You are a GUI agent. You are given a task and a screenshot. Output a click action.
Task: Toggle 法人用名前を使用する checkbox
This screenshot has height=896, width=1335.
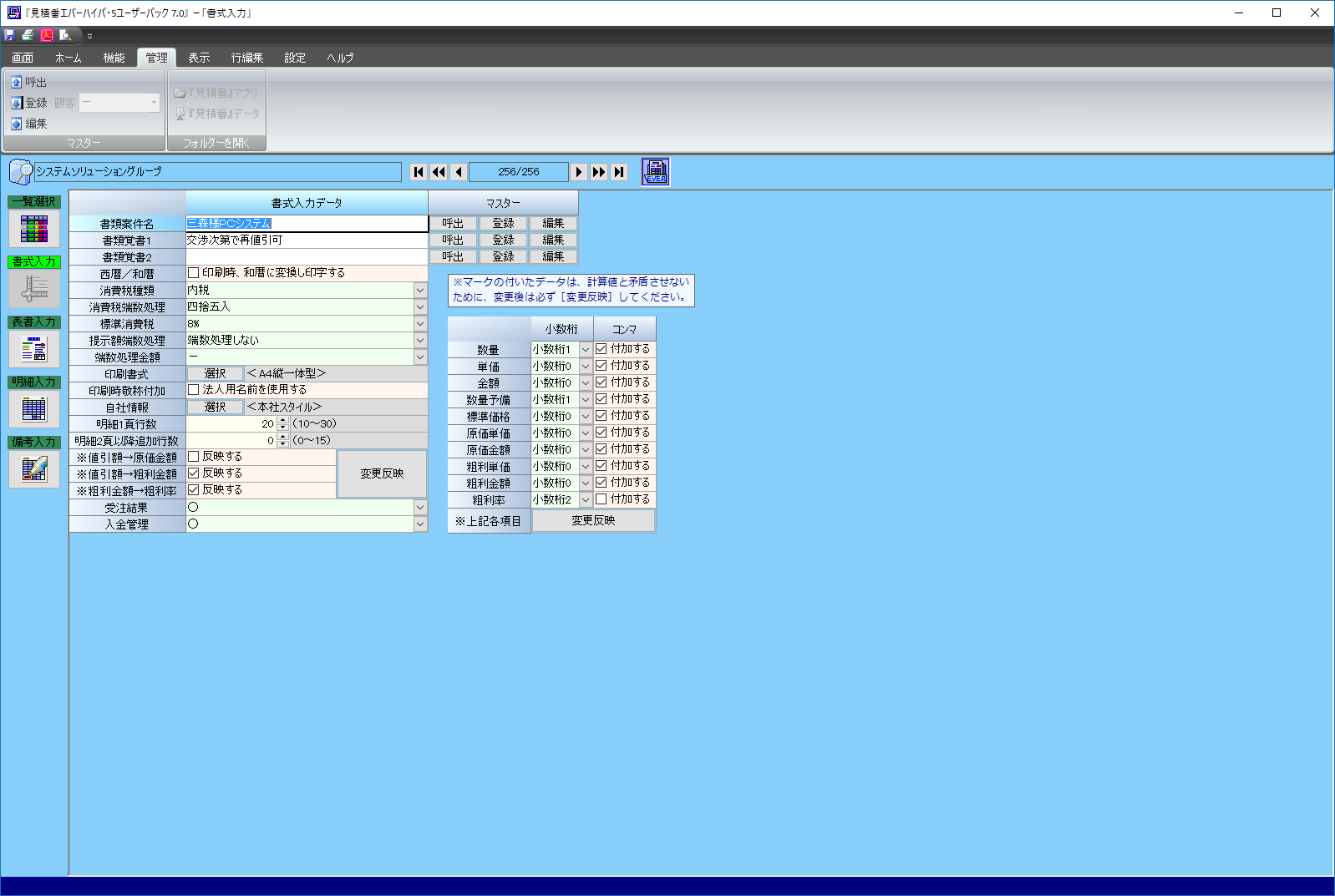click(x=194, y=390)
